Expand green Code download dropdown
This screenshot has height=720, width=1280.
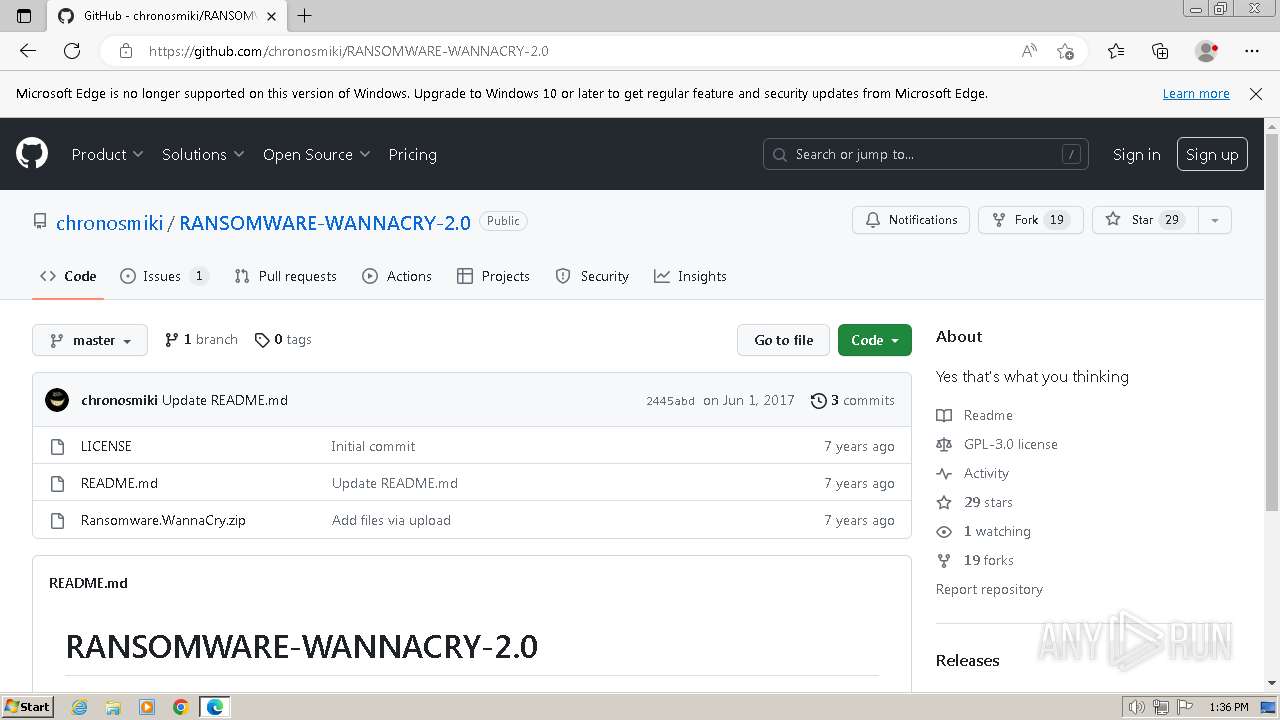tap(875, 340)
